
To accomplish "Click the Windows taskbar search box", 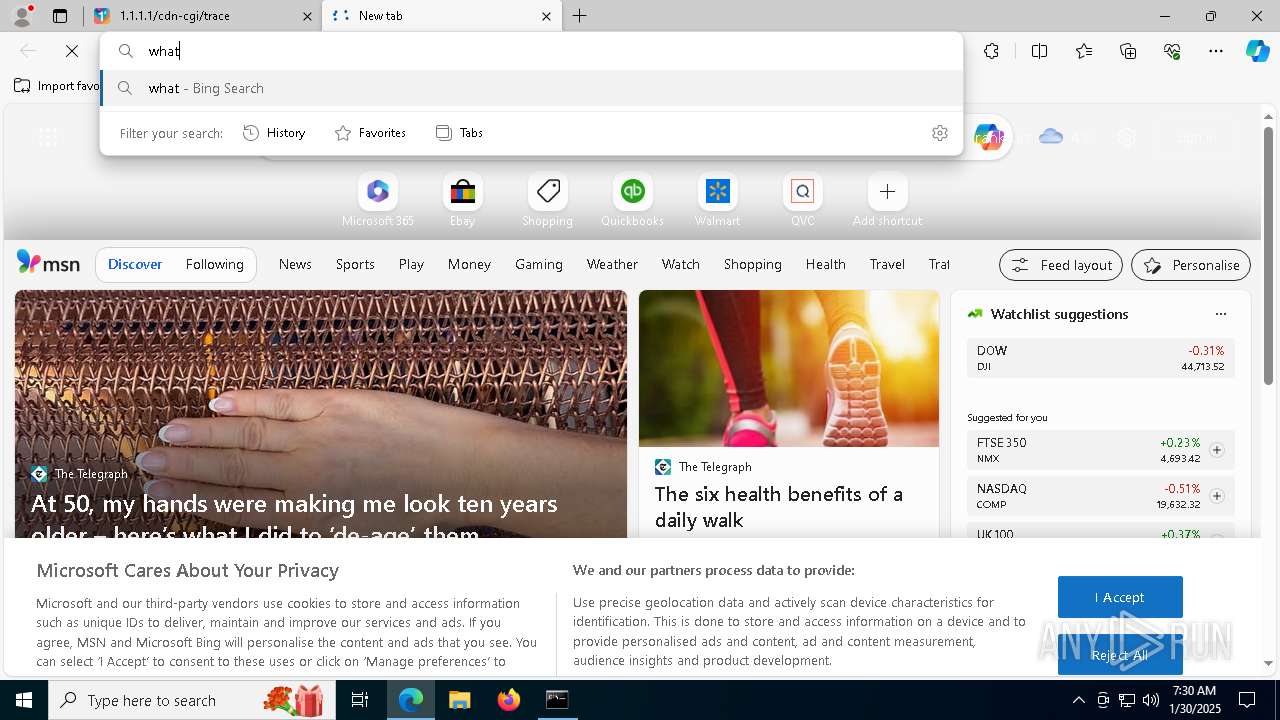I will pyautogui.click(x=190, y=700).
